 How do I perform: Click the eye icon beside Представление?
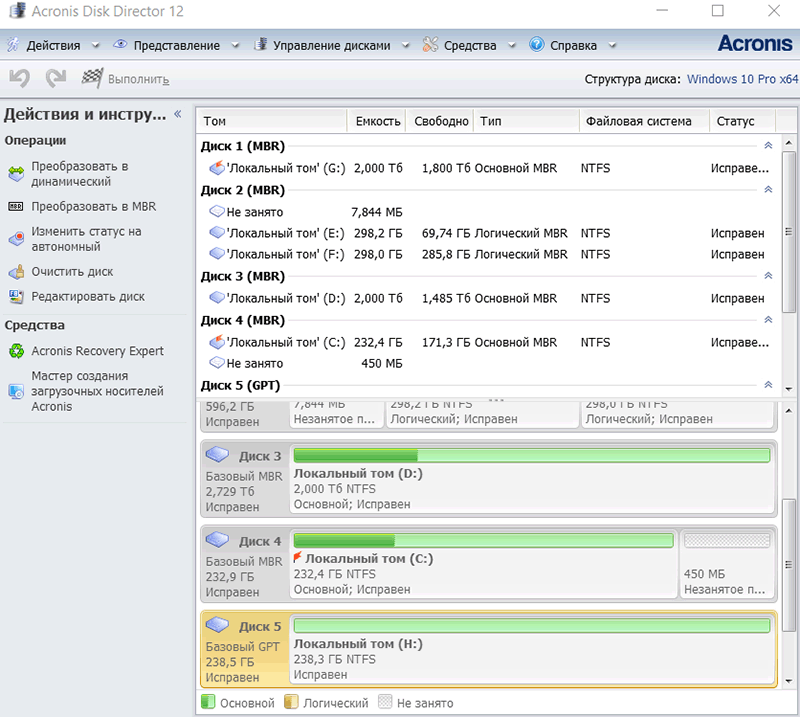tap(120, 44)
